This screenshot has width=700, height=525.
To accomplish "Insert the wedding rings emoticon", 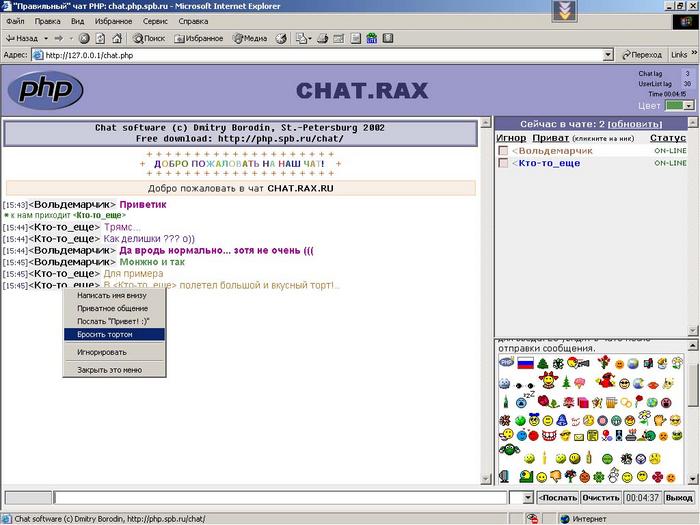I will click(x=626, y=403).
